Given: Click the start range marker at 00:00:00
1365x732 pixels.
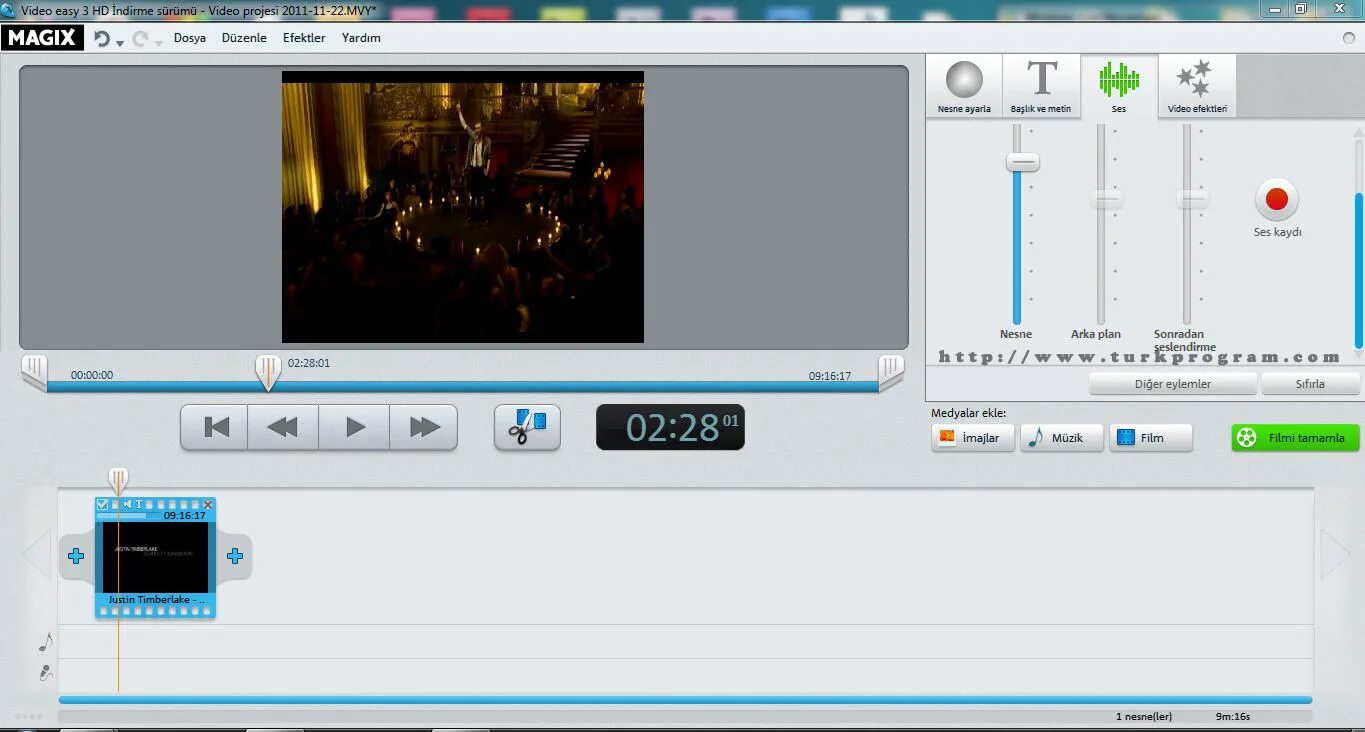Looking at the screenshot, I should click(x=34, y=373).
